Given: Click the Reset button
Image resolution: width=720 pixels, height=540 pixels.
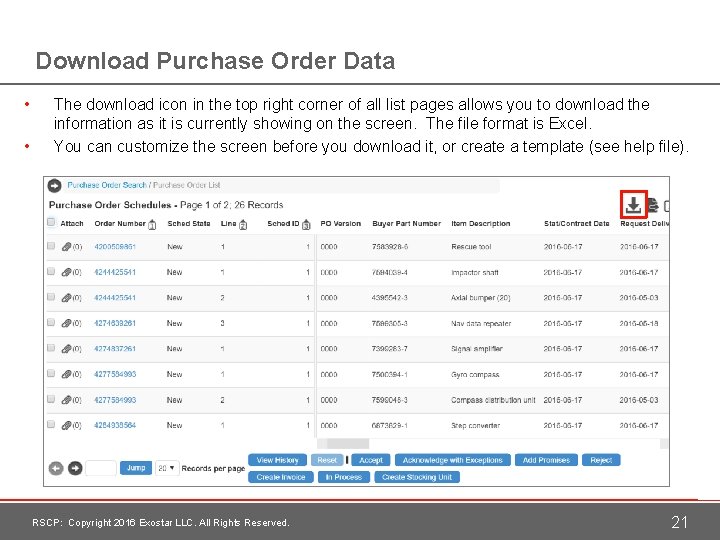Looking at the screenshot, I should [x=327, y=460].
